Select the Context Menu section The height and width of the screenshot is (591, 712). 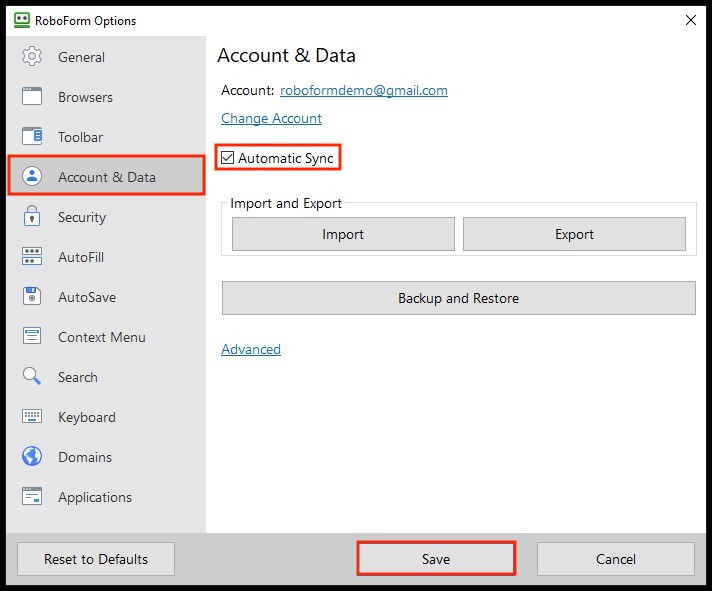click(106, 336)
